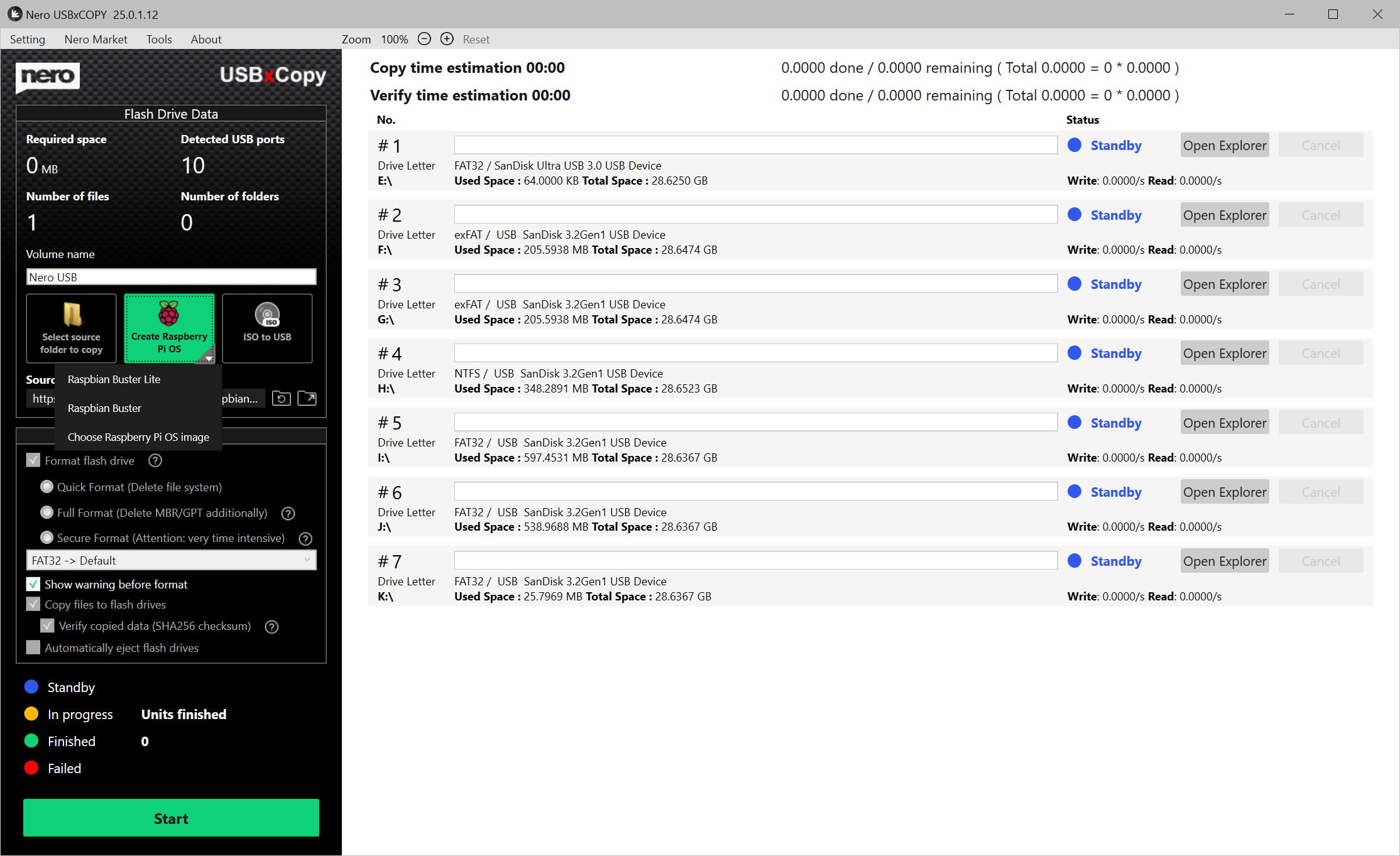Open the Nero Market menu
This screenshot has height=856, width=1400.
click(96, 39)
